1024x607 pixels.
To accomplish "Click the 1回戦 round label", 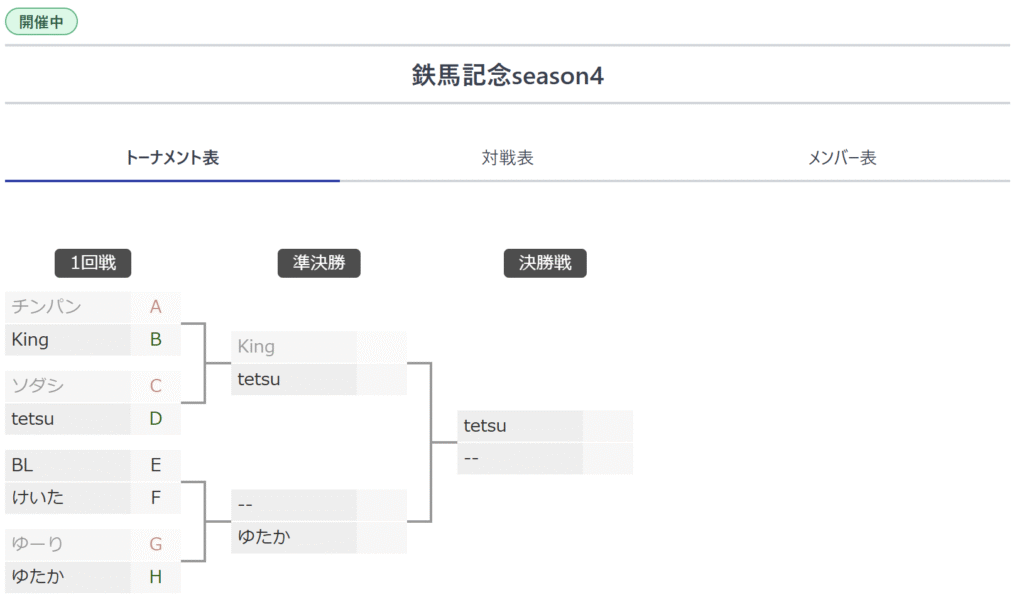I will pyautogui.click(x=93, y=263).
